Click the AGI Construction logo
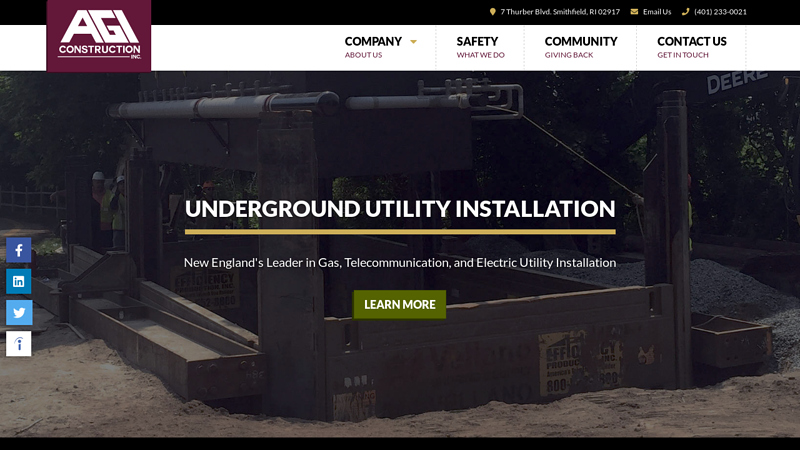 [x=99, y=35]
